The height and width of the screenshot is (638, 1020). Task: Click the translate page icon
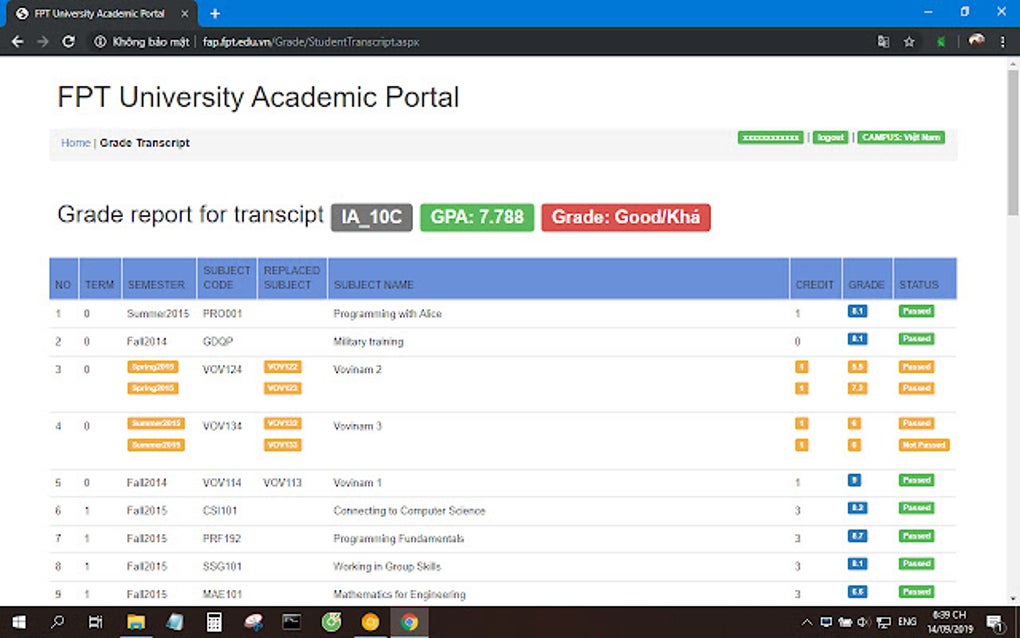(884, 41)
